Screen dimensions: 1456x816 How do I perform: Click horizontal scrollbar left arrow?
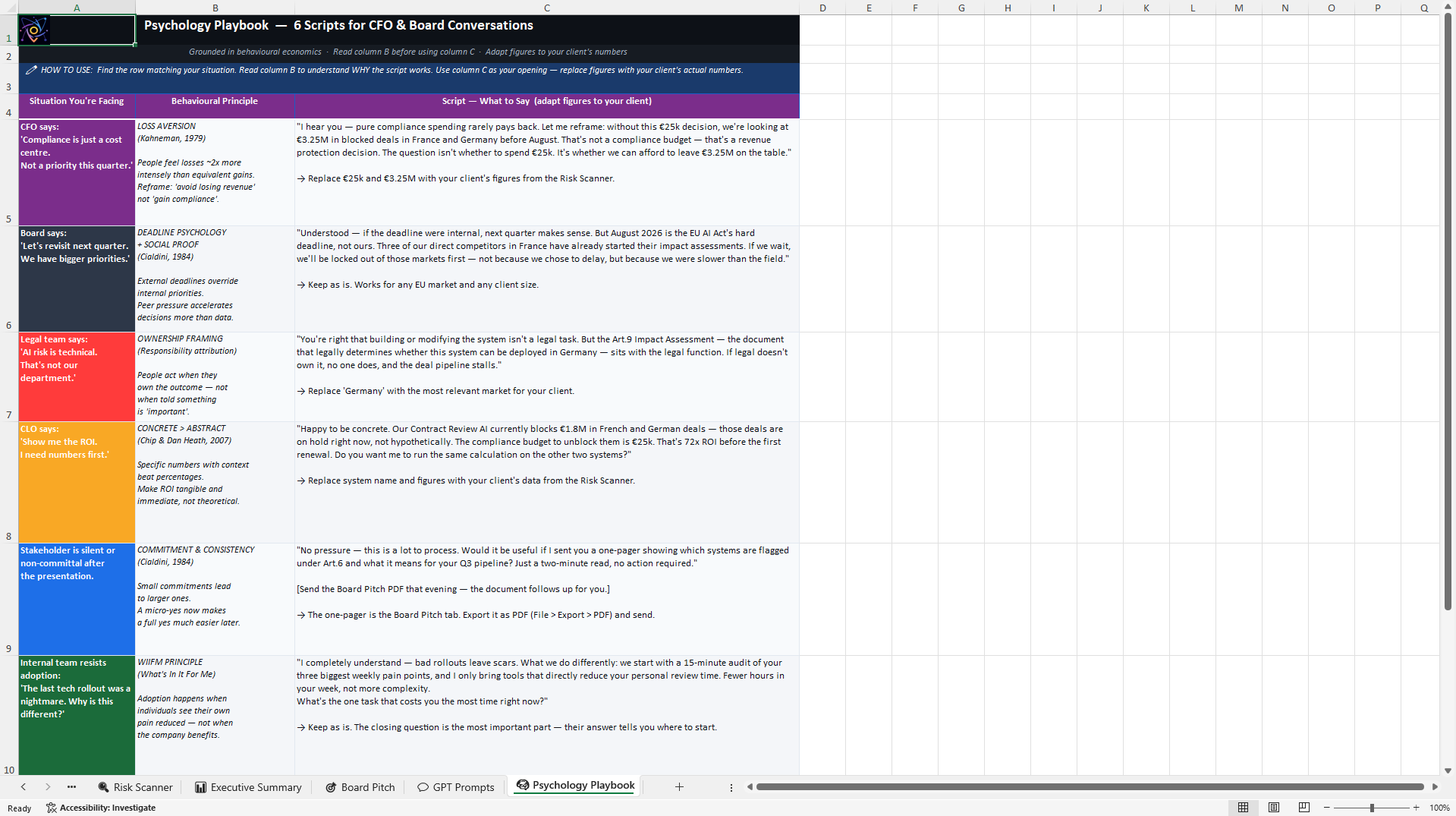(x=750, y=787)
